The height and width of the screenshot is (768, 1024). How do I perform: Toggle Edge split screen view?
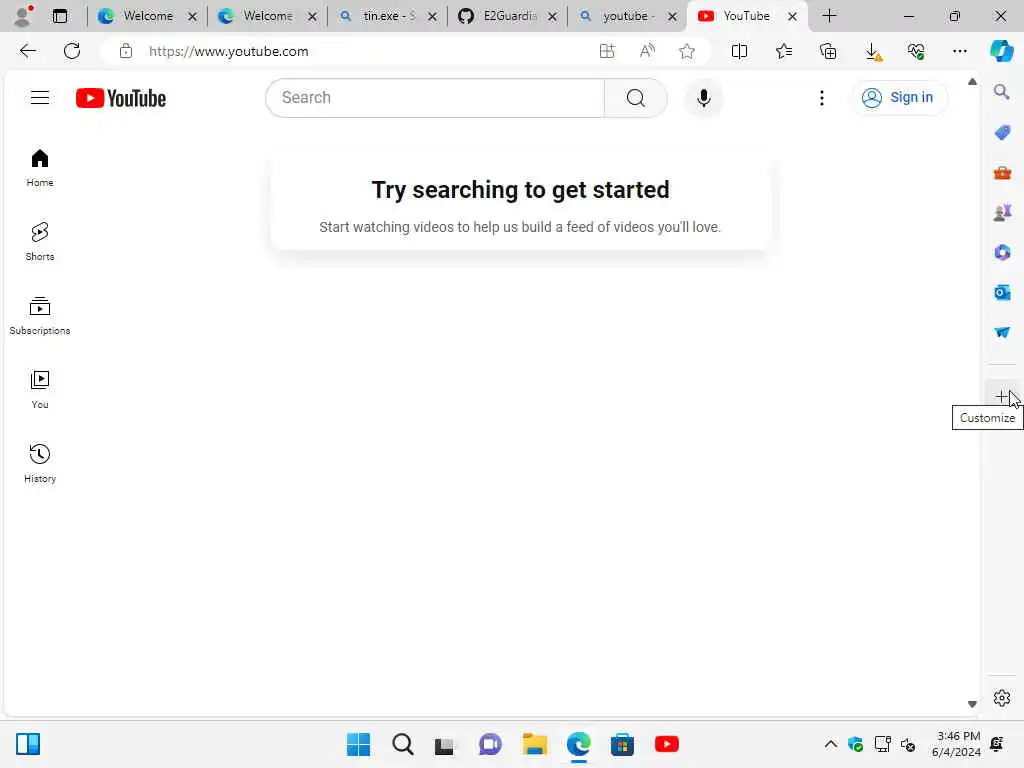739,52
